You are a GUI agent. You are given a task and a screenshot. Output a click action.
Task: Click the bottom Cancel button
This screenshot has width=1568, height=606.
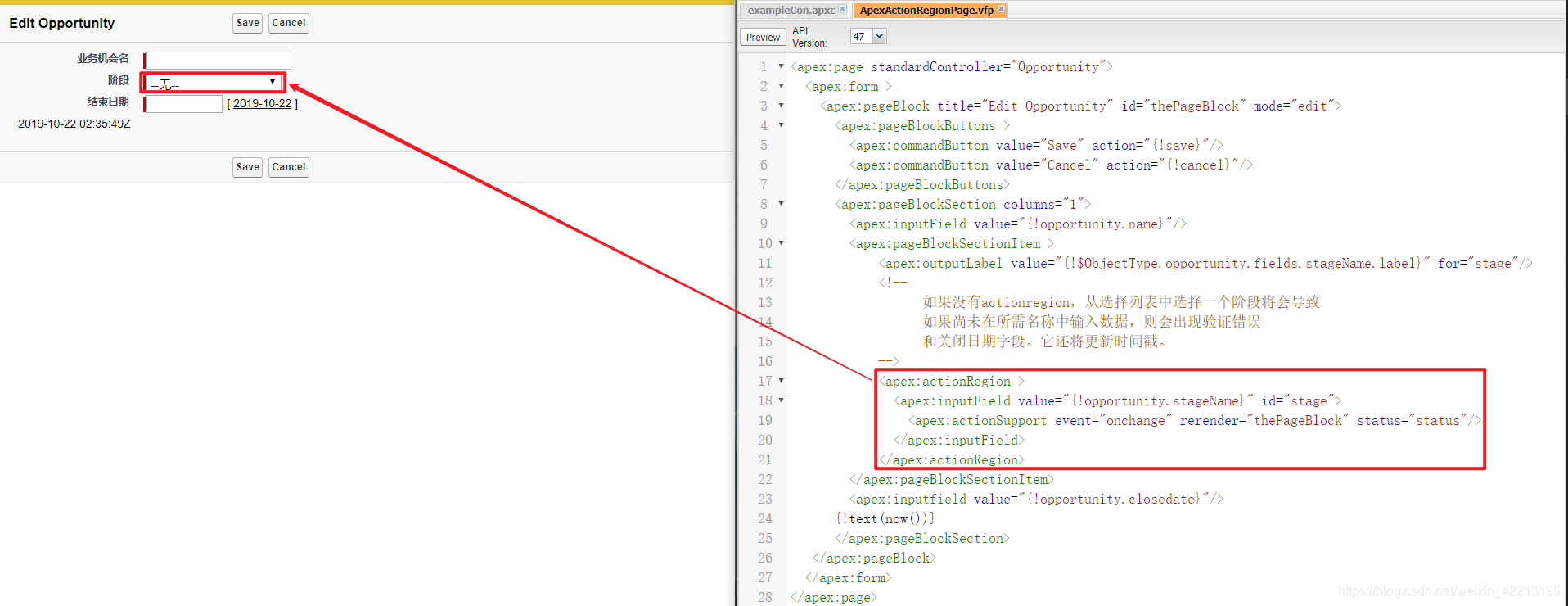[289, 167]
